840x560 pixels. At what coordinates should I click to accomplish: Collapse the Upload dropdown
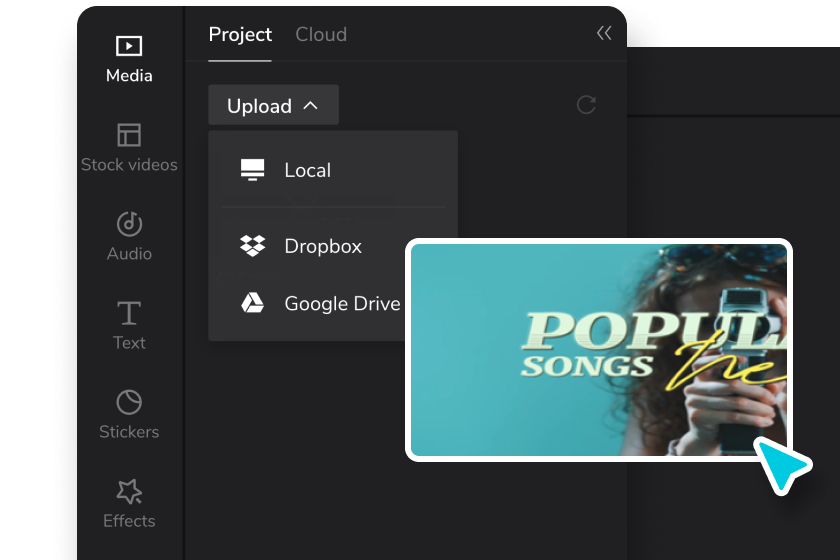273,105
